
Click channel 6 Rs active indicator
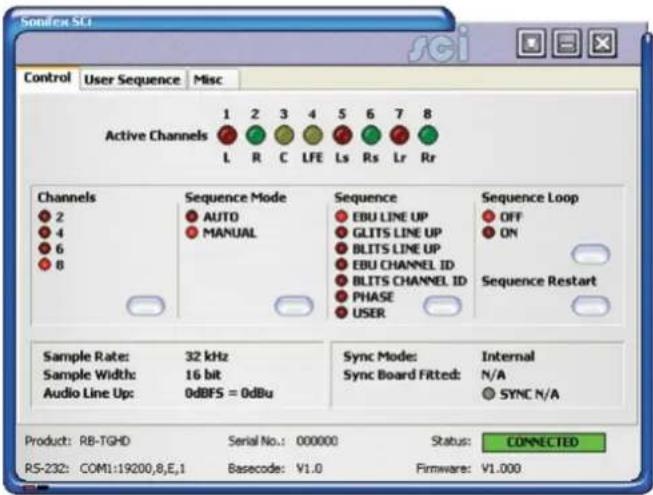point(371,135)
